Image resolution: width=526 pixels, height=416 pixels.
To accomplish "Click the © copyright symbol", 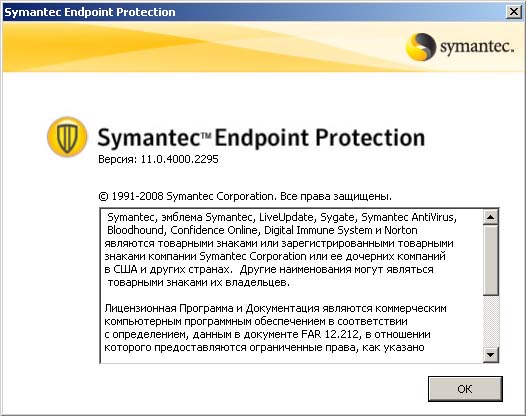I will point(103,196).
